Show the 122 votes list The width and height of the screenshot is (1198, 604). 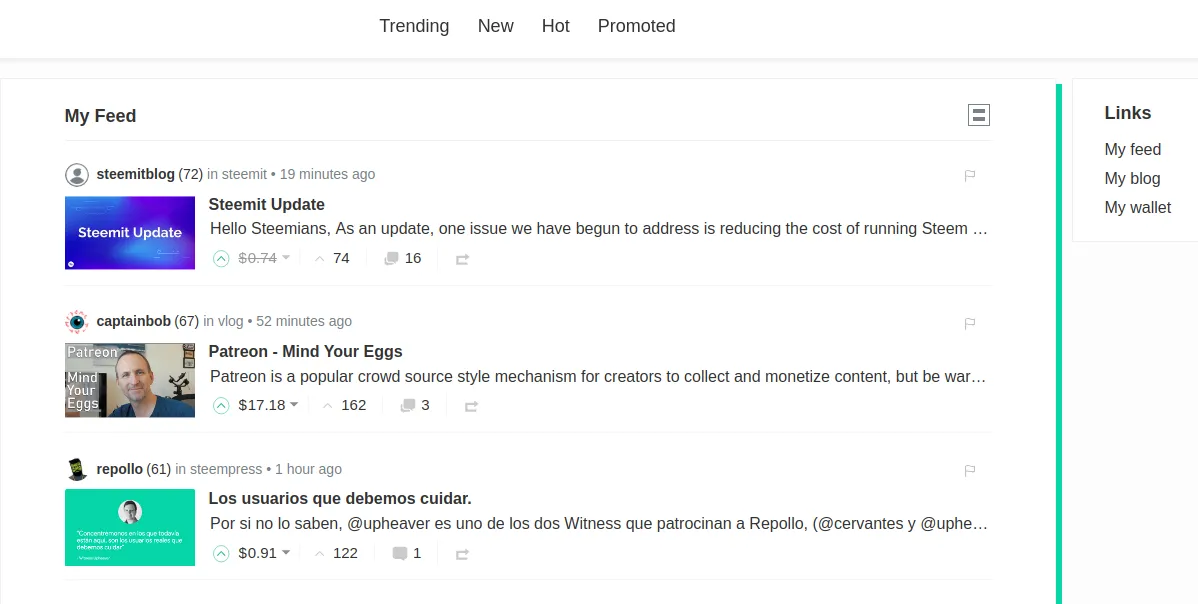[x=336, y=553]
